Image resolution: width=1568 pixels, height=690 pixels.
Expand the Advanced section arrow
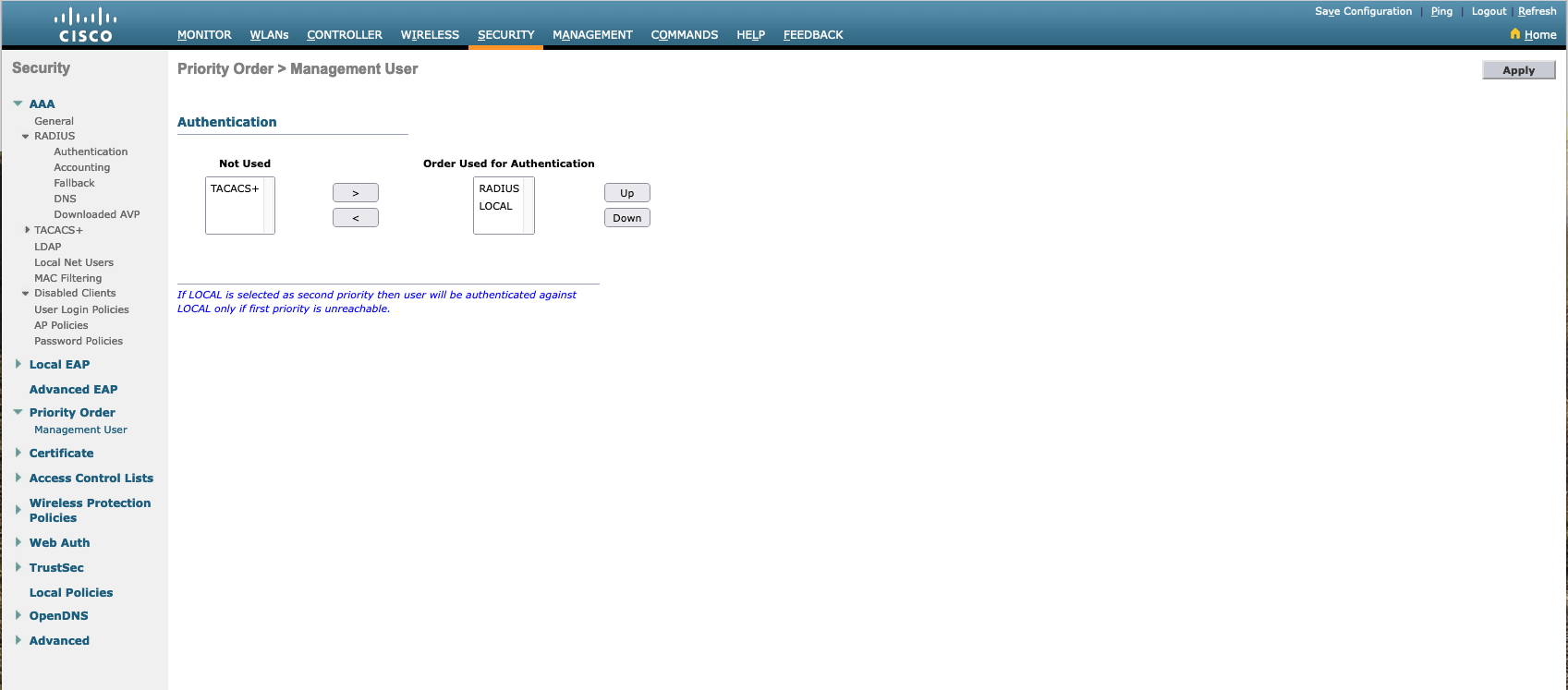[18, 640]
